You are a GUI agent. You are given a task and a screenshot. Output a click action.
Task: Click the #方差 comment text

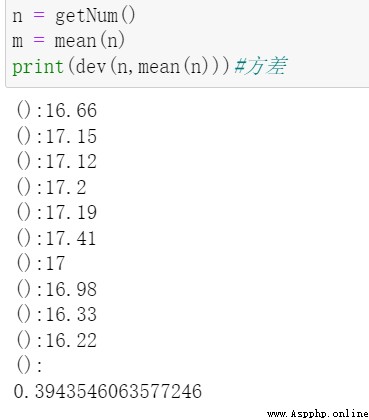(260, 66)
